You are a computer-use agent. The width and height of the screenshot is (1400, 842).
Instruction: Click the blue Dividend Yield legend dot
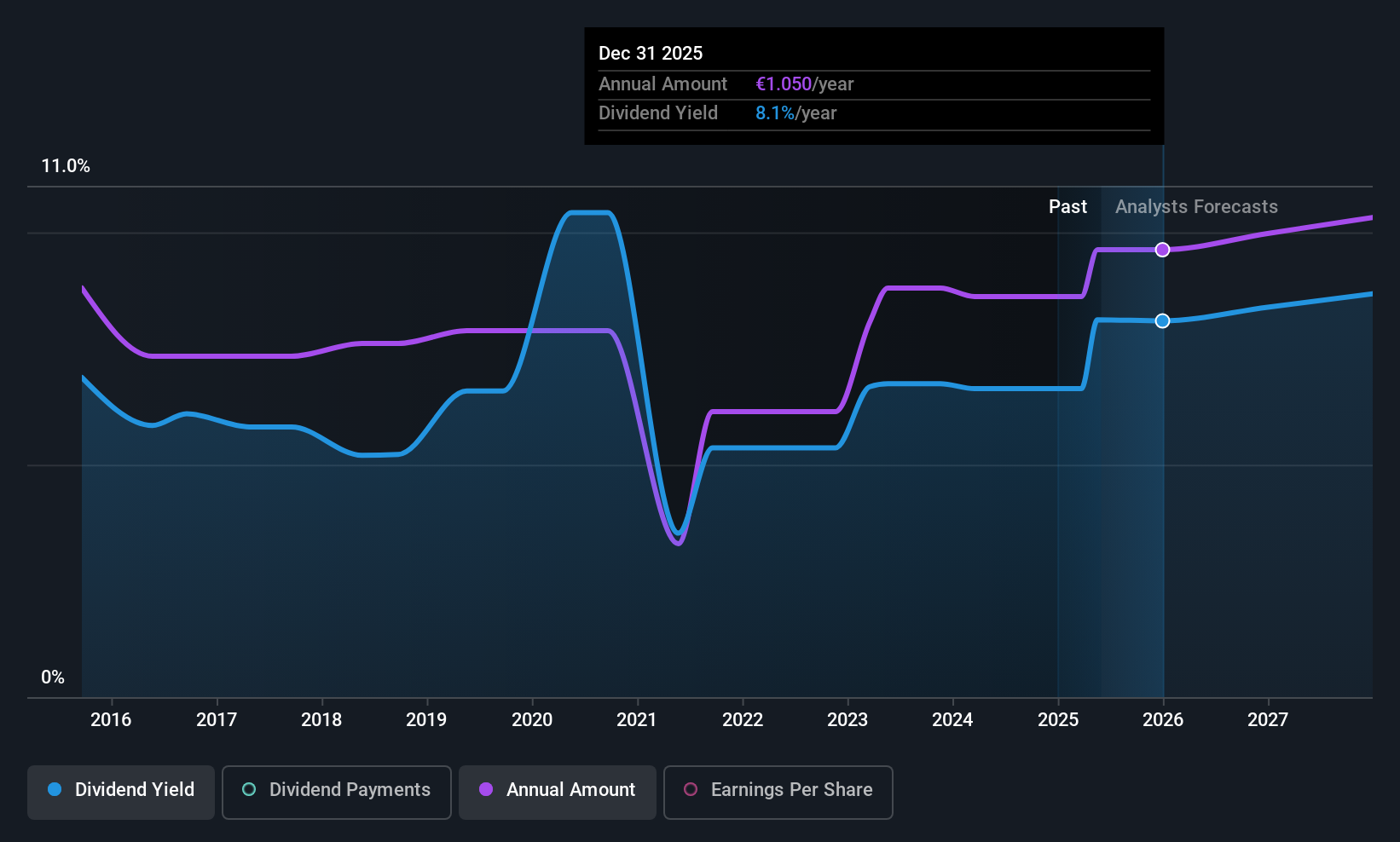click(x=55, y=789)
